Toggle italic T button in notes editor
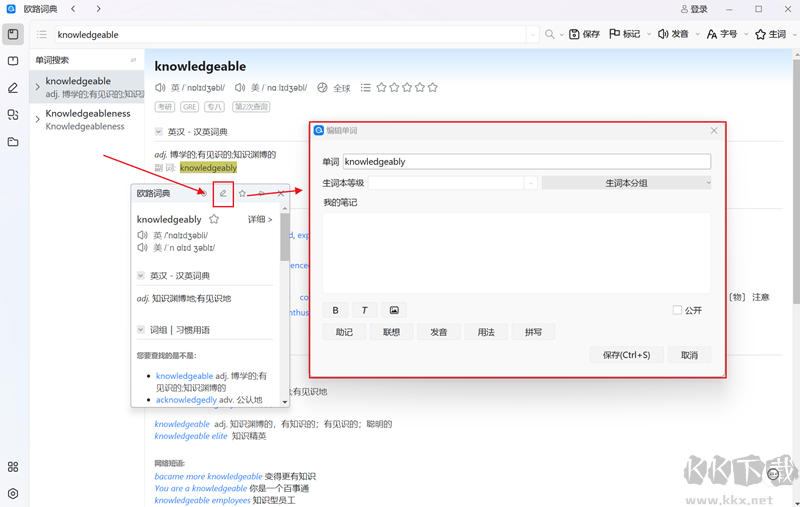The image size is (800, 507). [364, 310]
